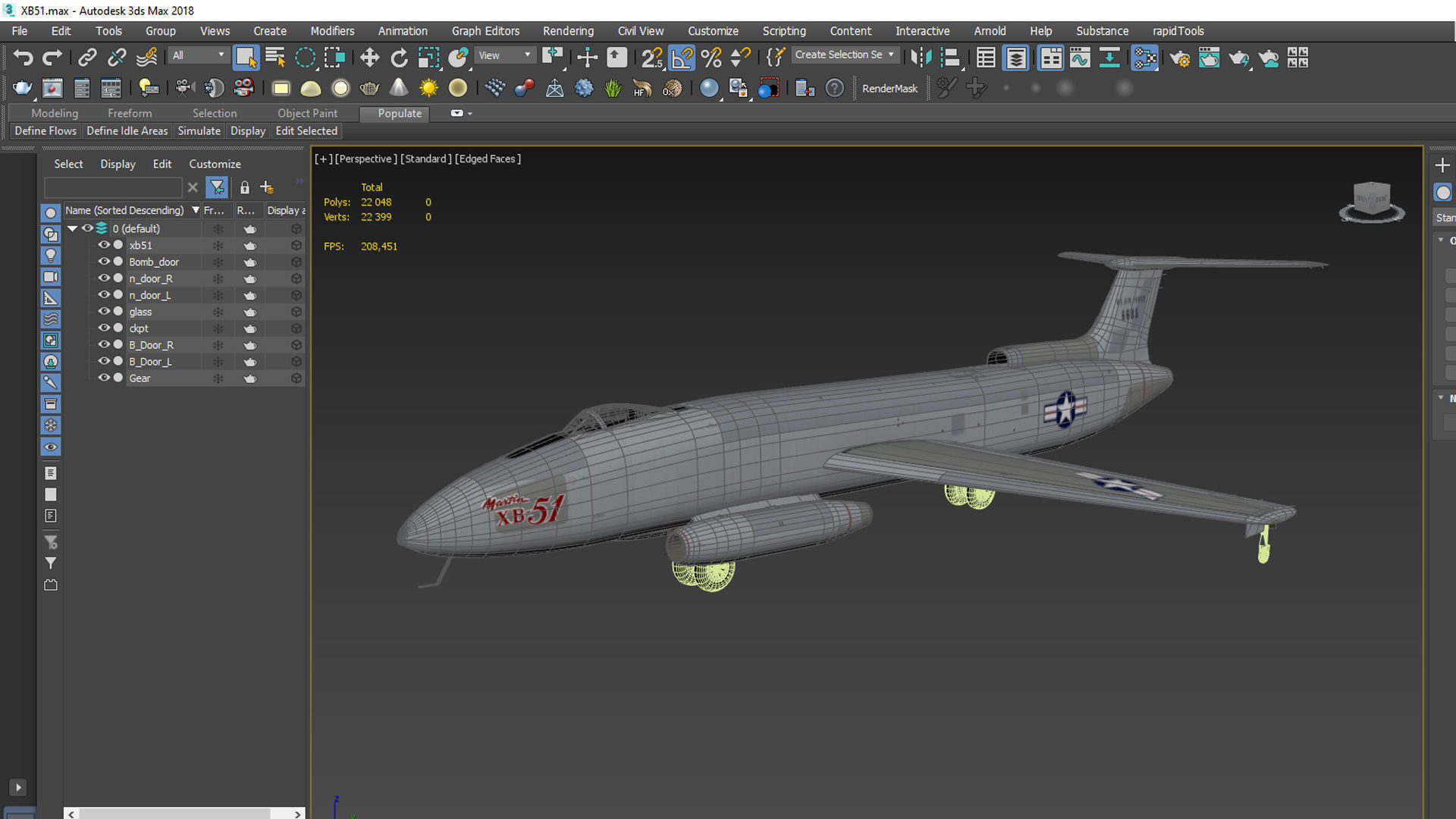1456x819 pixels.
Task: Click the Cone primitive icon
Action: pyautogui.click(x=399, y=88)
